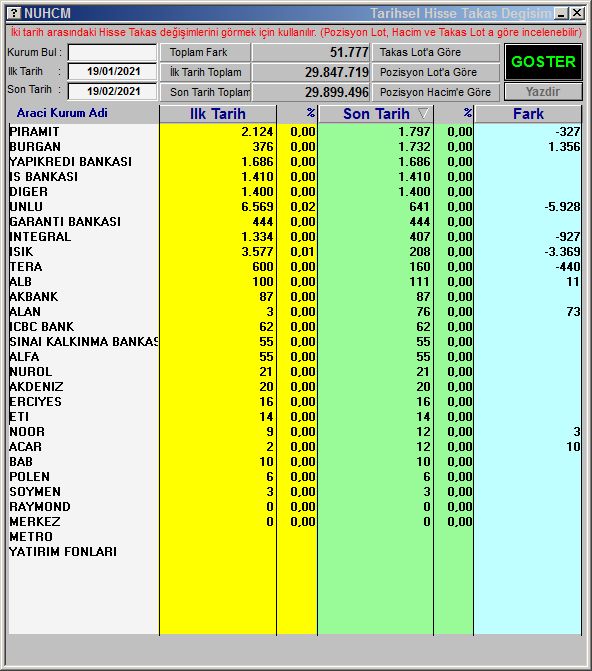
Task: Edit the Ilk Tarih date field
Action: [x=113, y=71]
